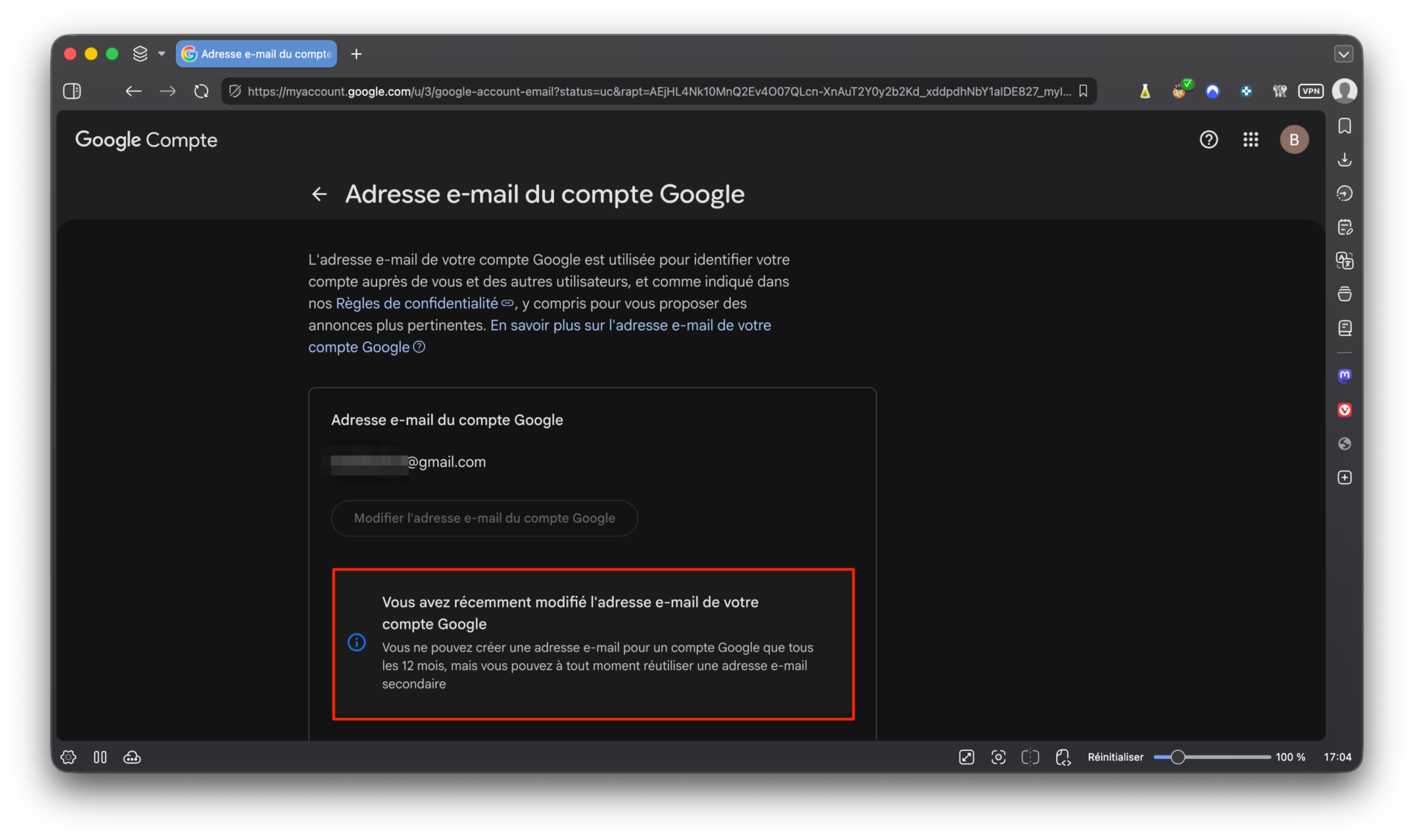Open the Google apps grid
This screenshot has width=1414, height=840.
pos(1251,140)
